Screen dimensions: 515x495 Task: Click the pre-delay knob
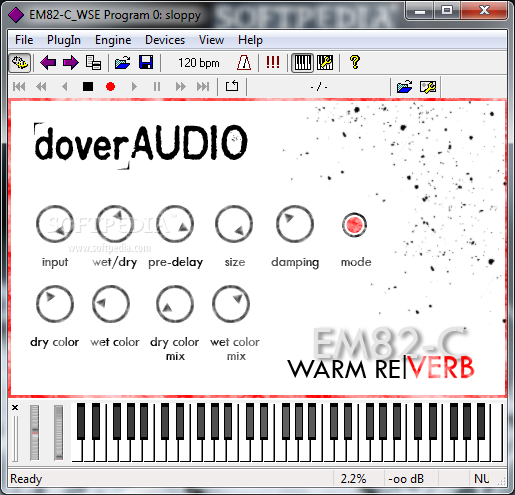tap(175, 224)
